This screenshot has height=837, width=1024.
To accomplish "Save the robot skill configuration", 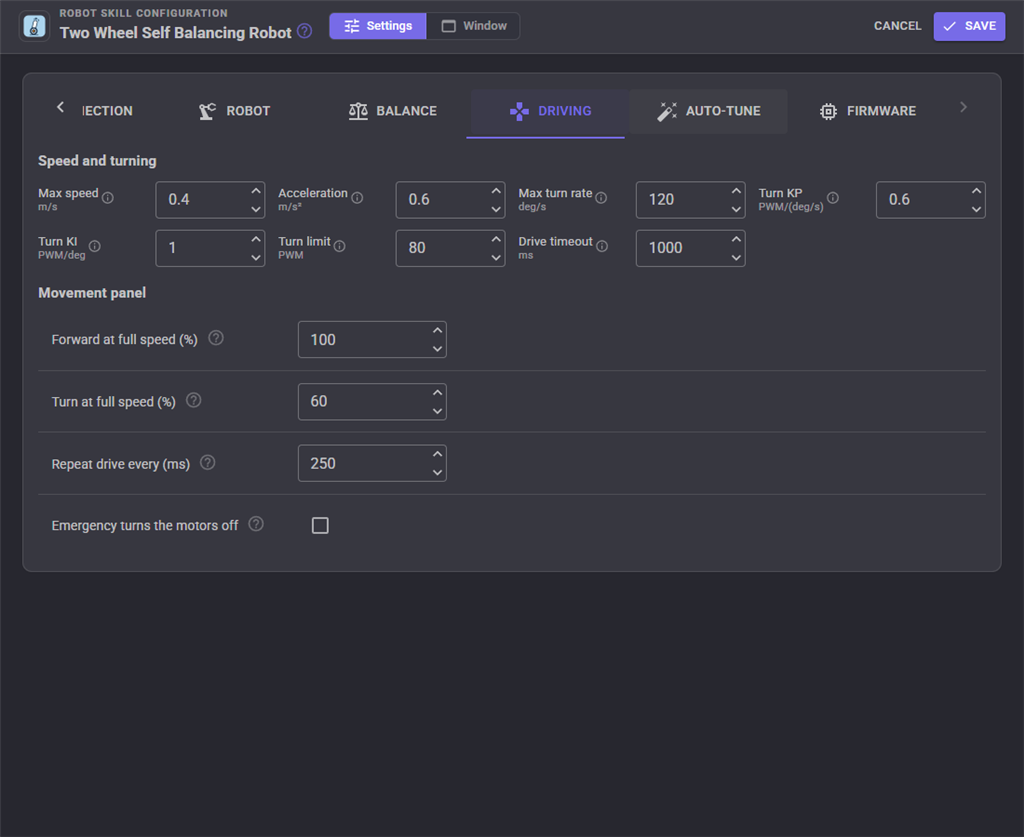I will [969, 26].
